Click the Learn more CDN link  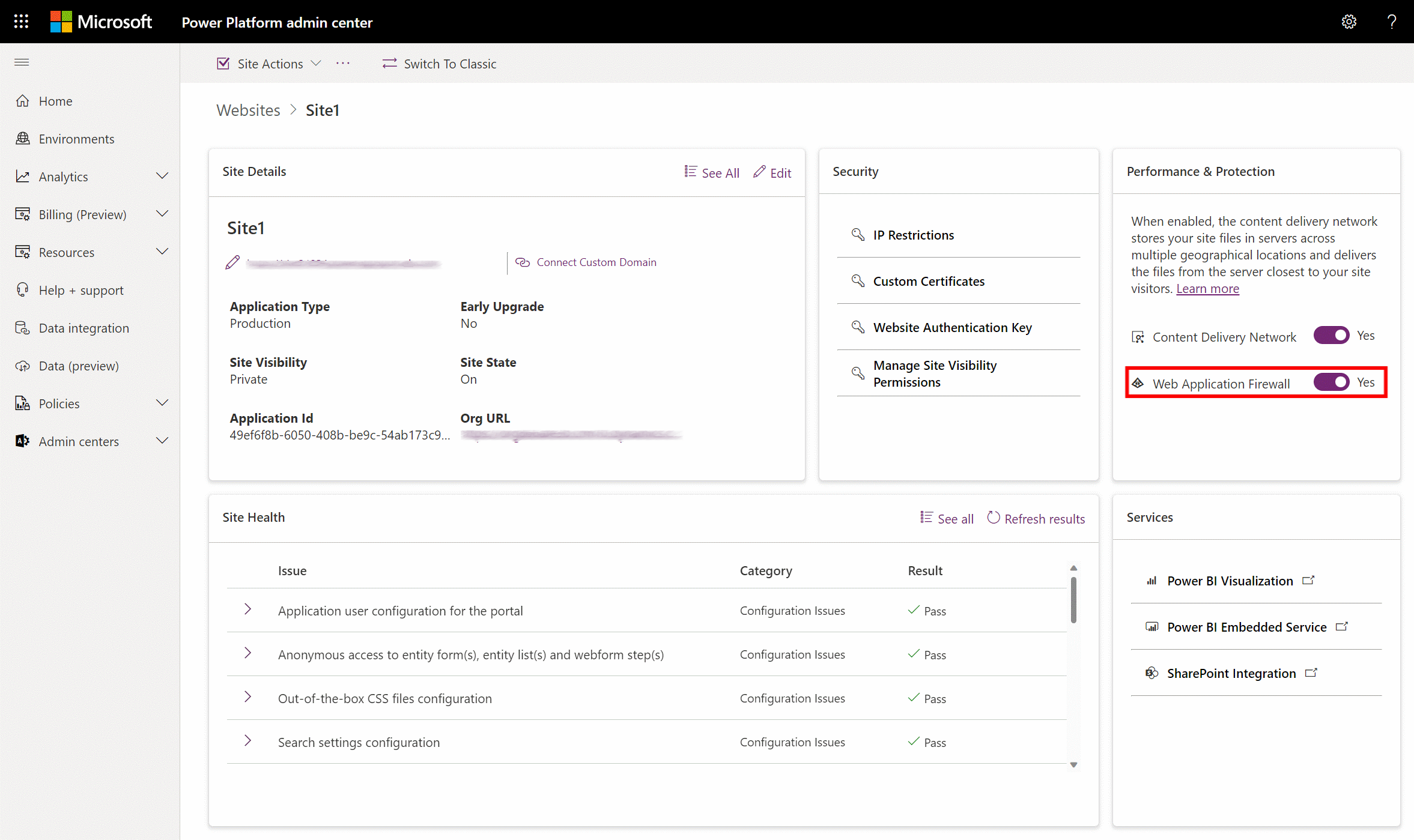coord(1207,288)
